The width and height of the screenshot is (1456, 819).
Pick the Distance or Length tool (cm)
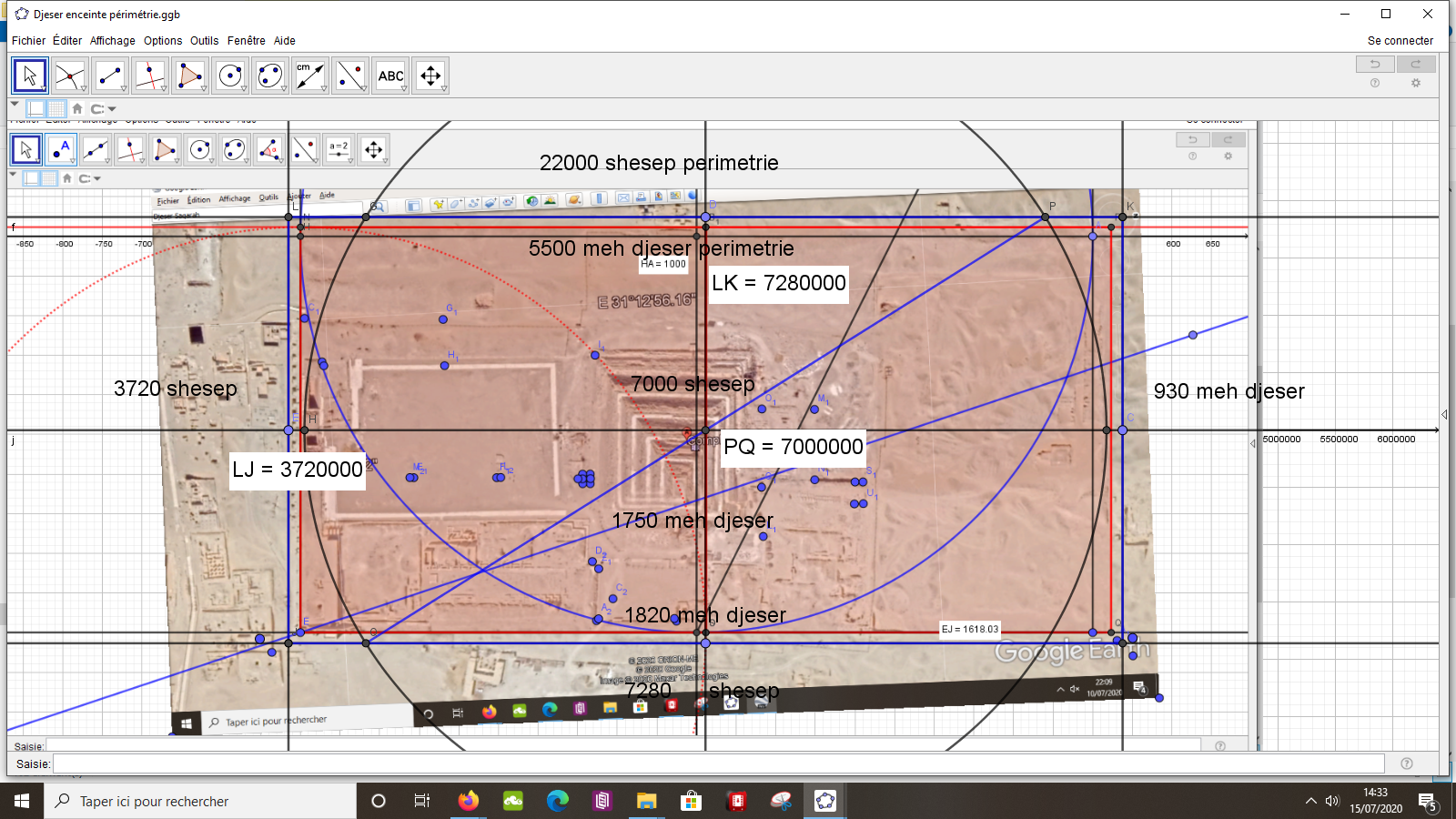[309, 76]
